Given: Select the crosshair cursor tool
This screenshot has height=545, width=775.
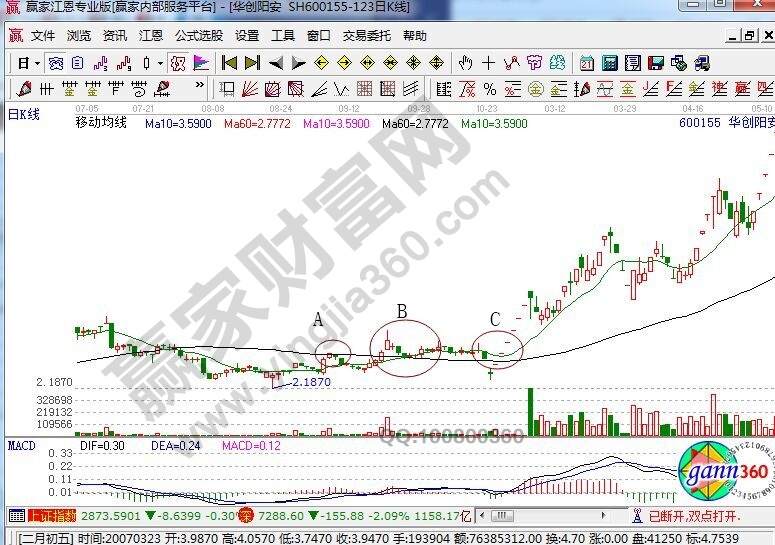Looking at the screenshot, I should 489,63.
